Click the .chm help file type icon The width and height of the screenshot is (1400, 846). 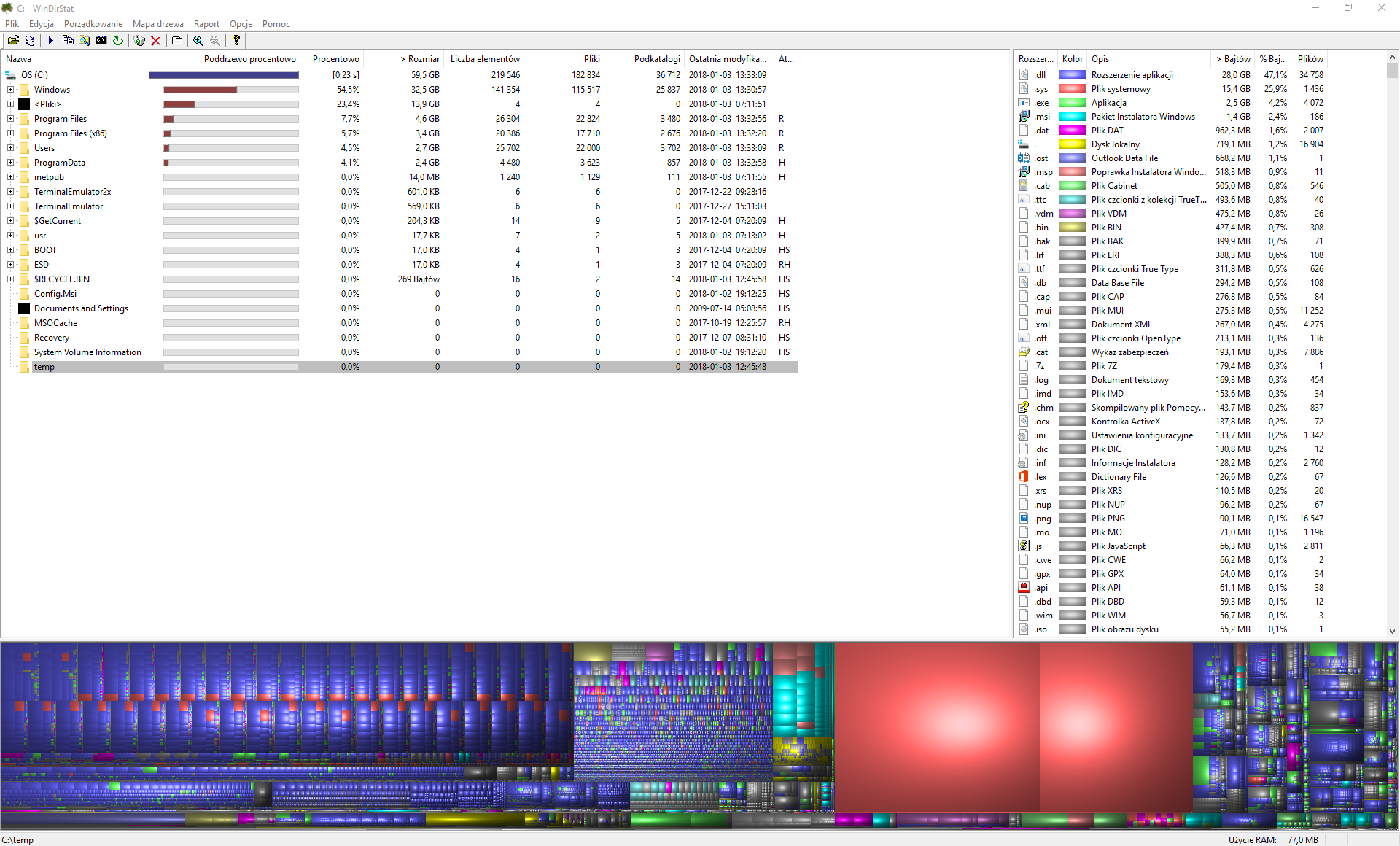point(1024,408)
